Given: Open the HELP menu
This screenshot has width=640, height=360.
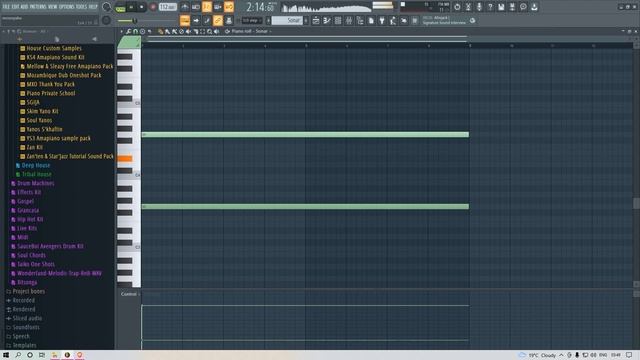Looking at the screenshot, I should 93,7.
